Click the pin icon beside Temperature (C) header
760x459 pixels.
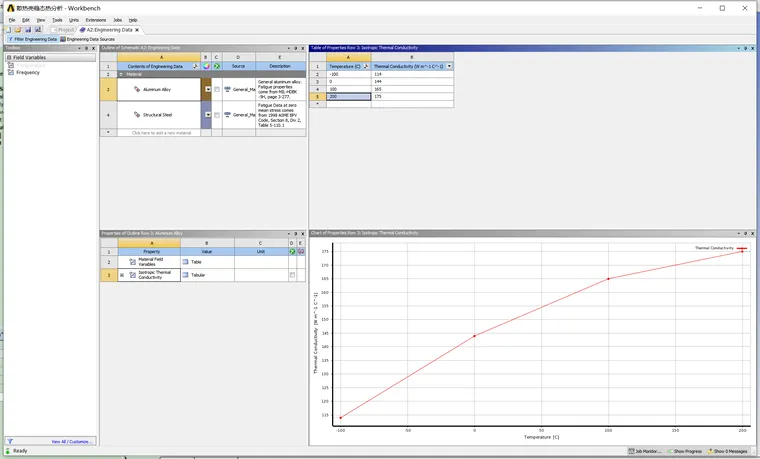366,66
